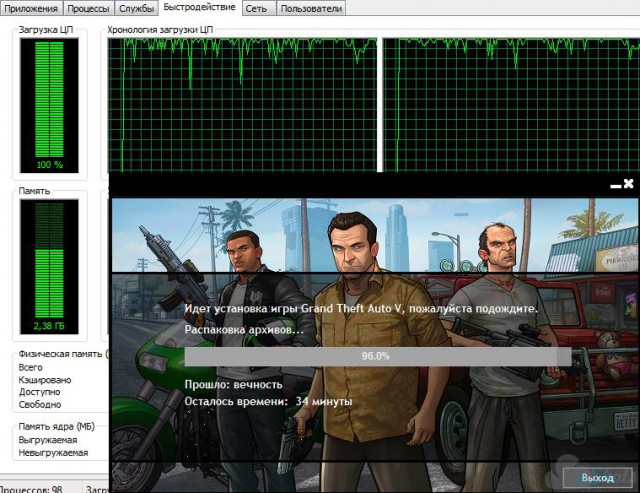Click the Осталось времени: 34 минуты text
This screenshot has width=640, height=493.
[268, 402]
